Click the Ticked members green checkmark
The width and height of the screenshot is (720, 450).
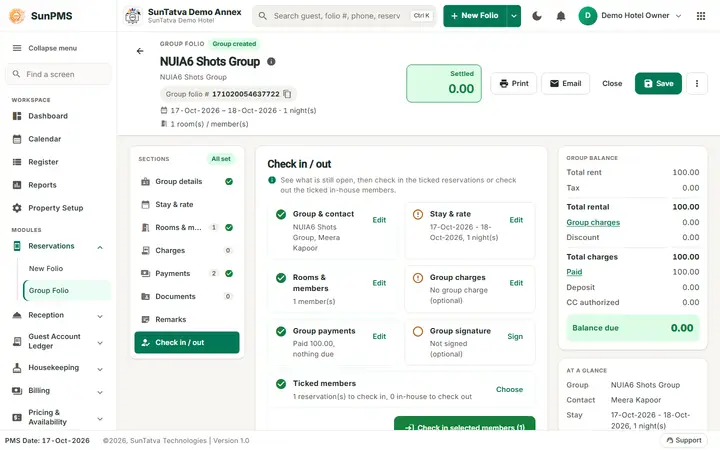click(281, 384)
